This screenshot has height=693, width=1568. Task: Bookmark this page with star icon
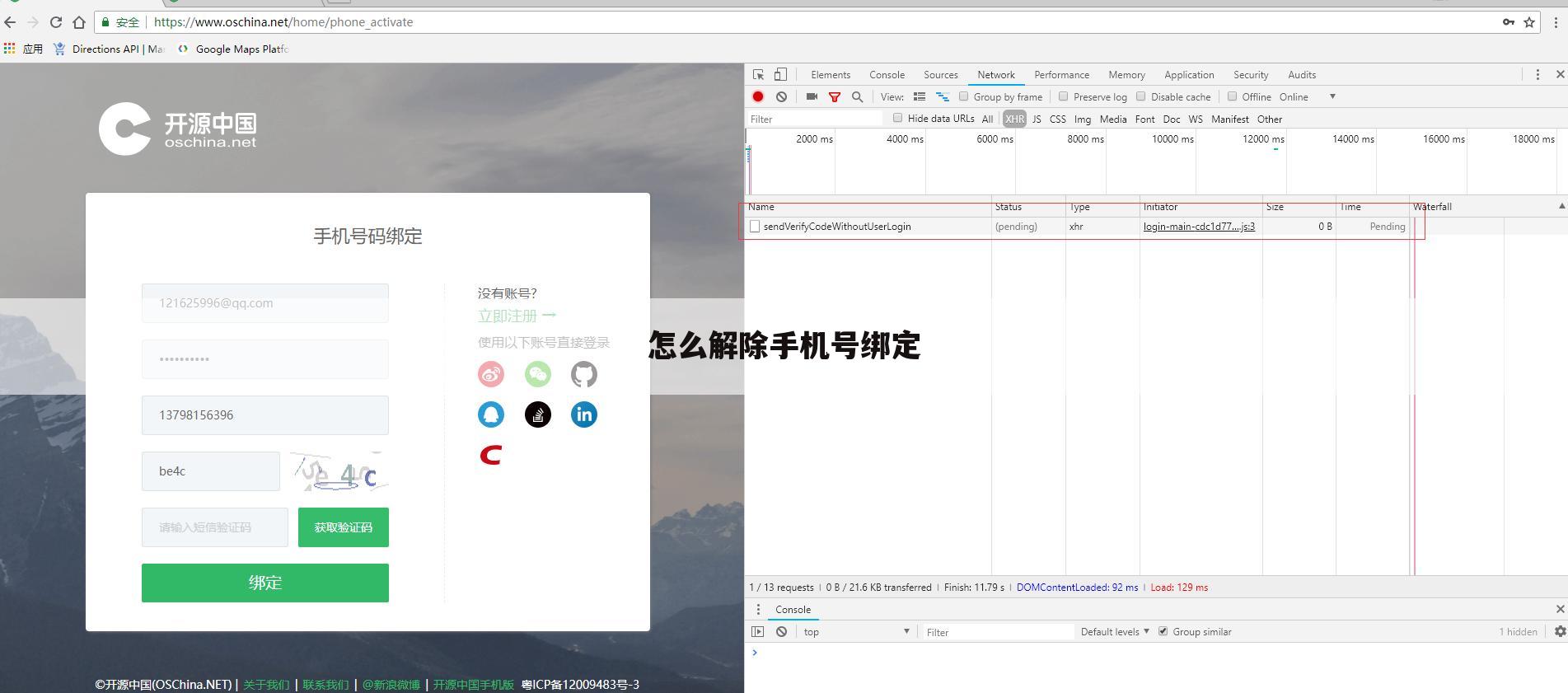tap(1529, 22)
